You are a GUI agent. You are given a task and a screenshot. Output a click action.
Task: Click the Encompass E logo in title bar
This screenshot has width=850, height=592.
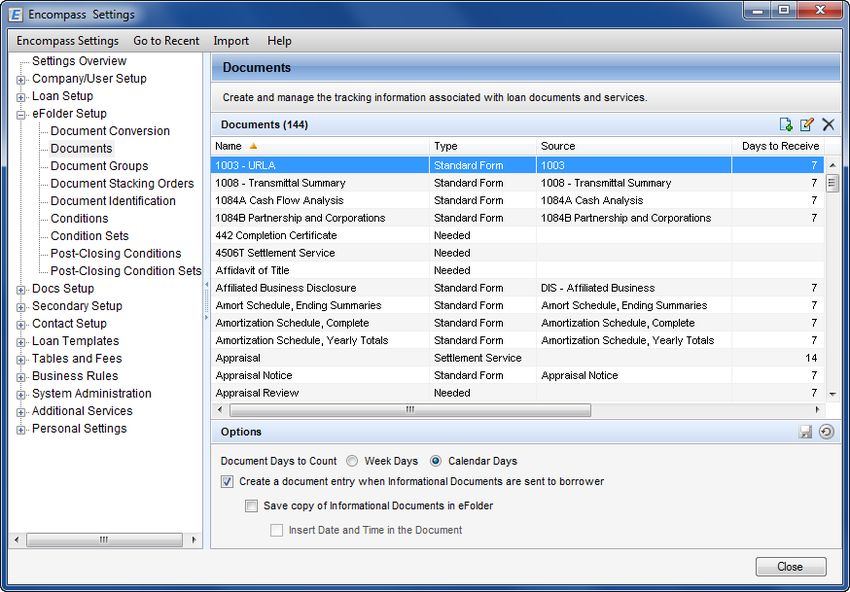(x=16, y=15)
